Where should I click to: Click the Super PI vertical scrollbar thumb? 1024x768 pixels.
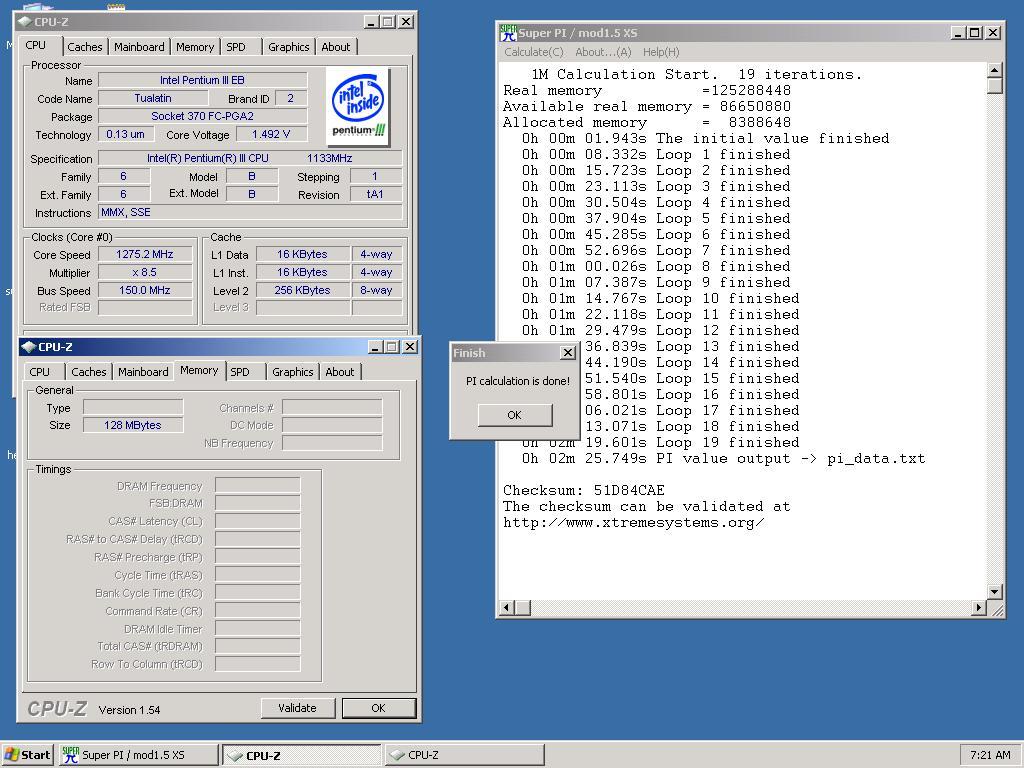tap(995, 86)
